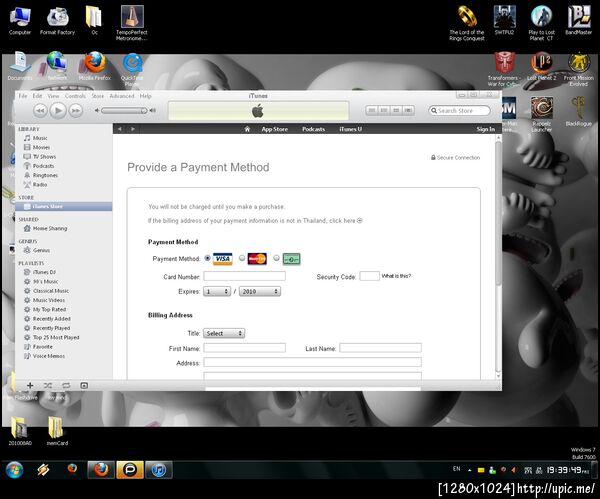Click the iTunes Previous track button

40,111
